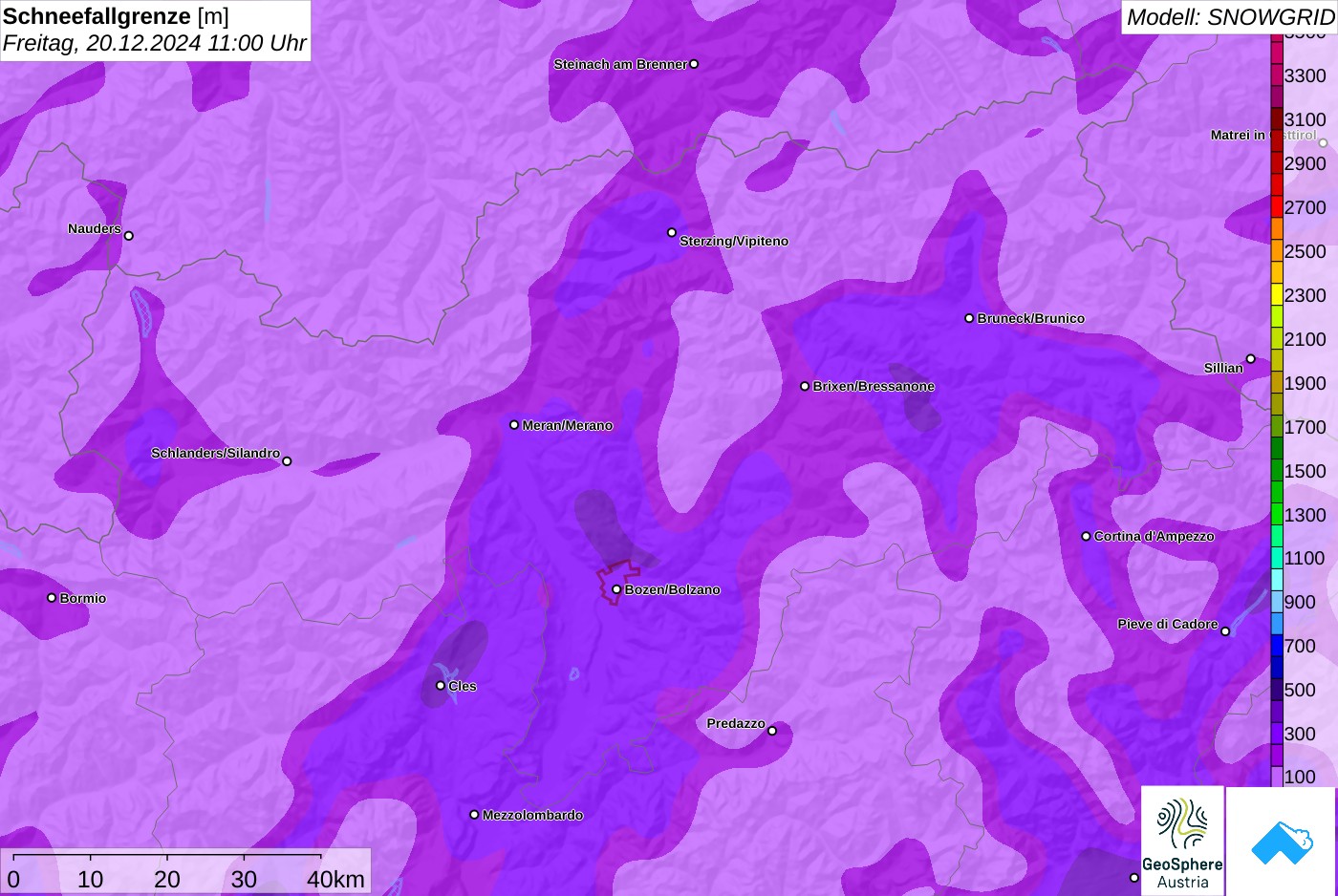Select the Matrei in Osttirol location dot
This screenshot has height=896, width=1338.
click(1323, 143)
